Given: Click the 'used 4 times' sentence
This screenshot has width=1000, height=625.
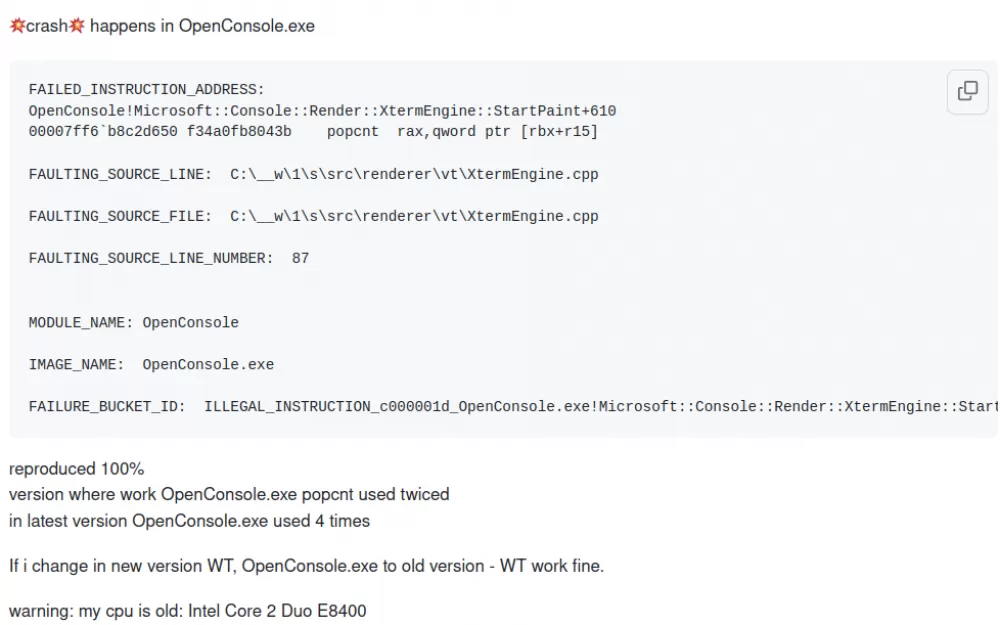Looking at the screenshot, I should (x=189, y=521).
